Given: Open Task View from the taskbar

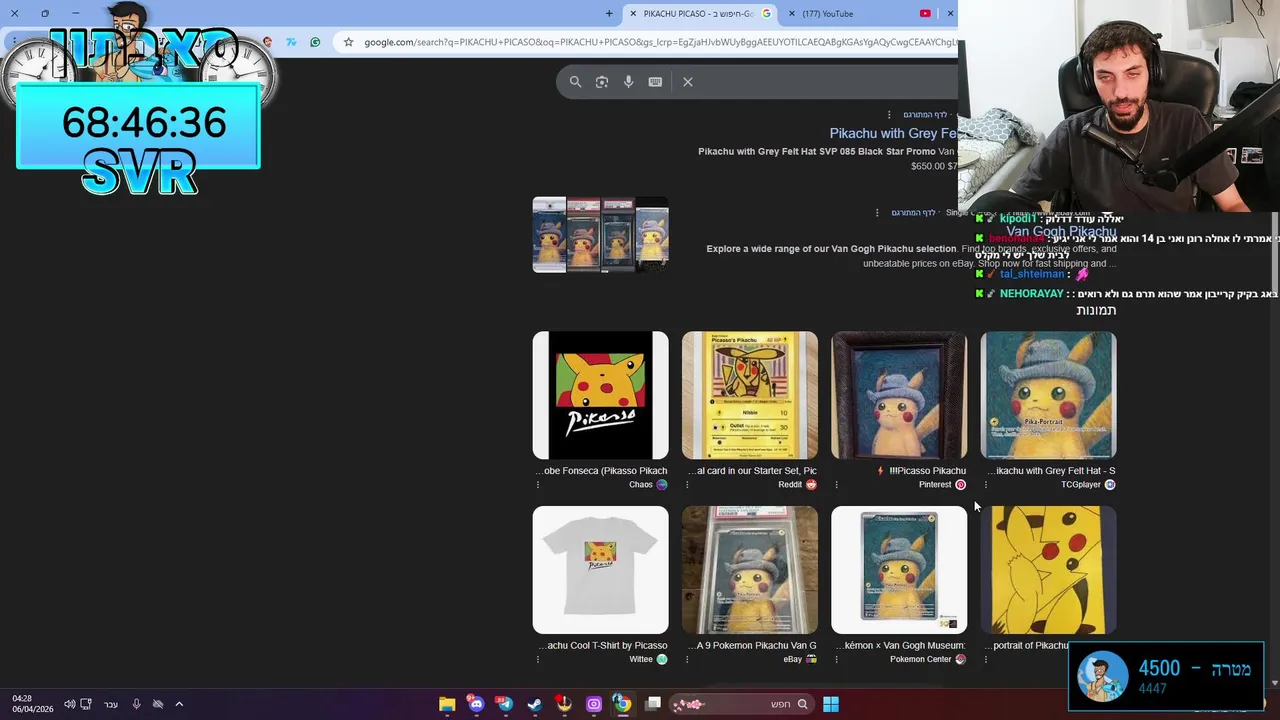Looking at the screenshot, I should (653, 704).
